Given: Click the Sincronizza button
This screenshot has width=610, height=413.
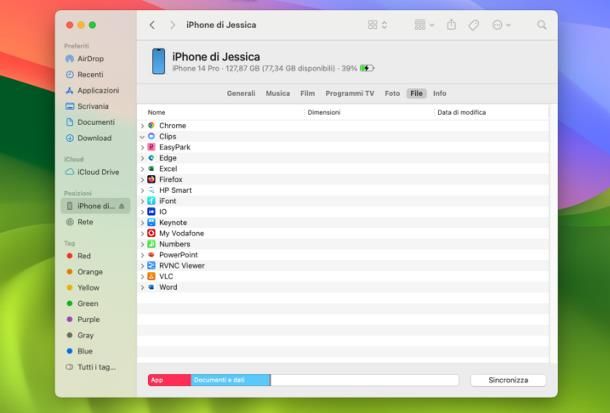Looking at the screenshot, I should pyautogui.click(x=508, y=380).
